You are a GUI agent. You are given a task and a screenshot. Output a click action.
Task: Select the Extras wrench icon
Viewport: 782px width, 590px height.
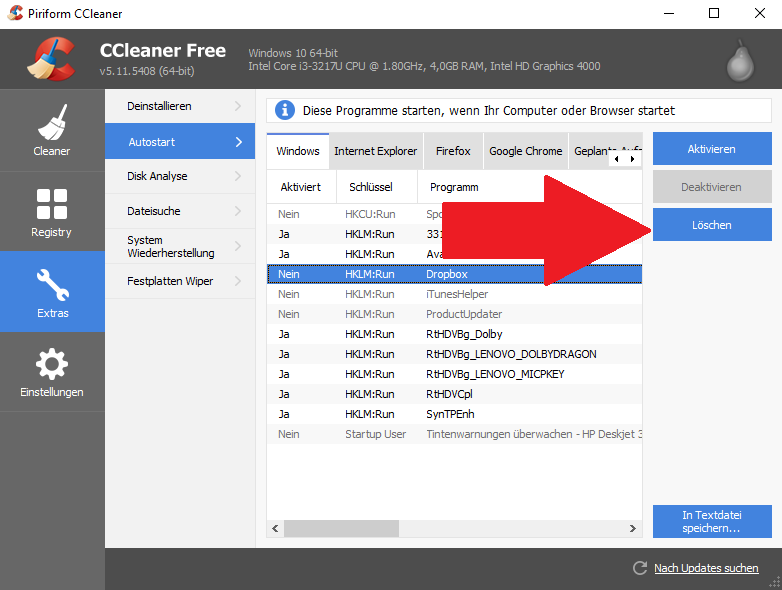point(51,291)
